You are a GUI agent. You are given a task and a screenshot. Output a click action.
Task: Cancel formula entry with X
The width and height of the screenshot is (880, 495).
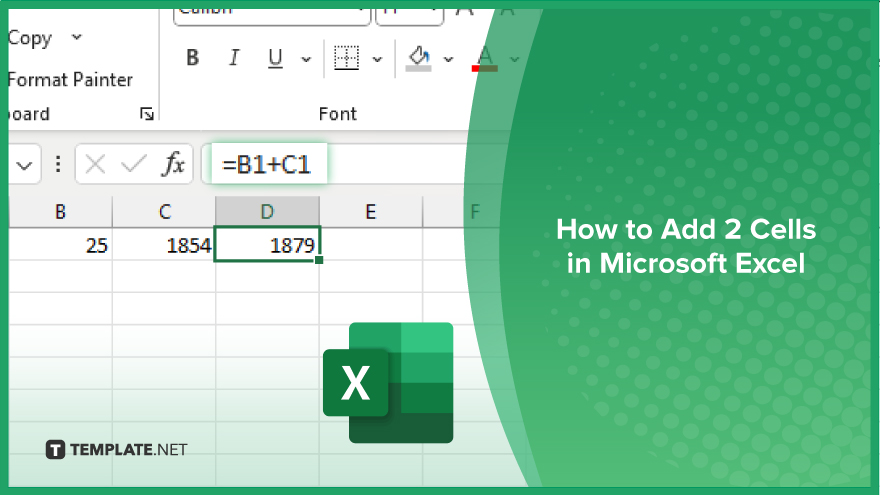[95, 165]
